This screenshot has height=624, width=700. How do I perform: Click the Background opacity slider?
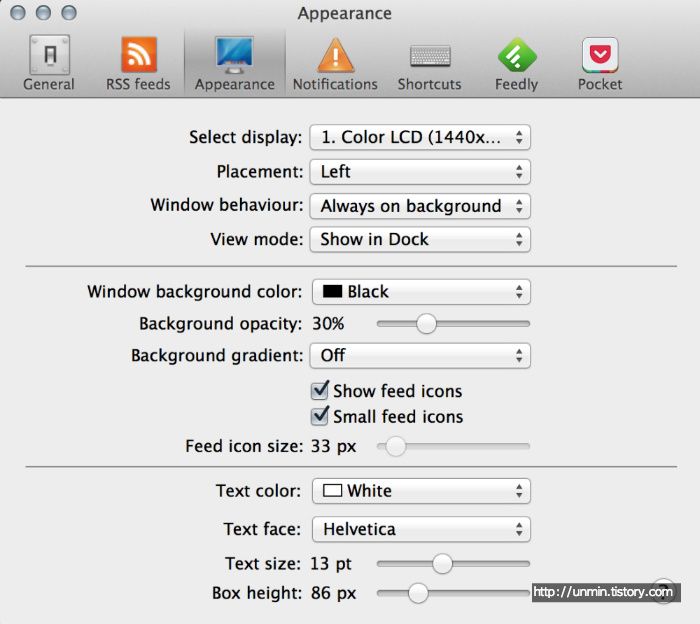click(453, 324)
